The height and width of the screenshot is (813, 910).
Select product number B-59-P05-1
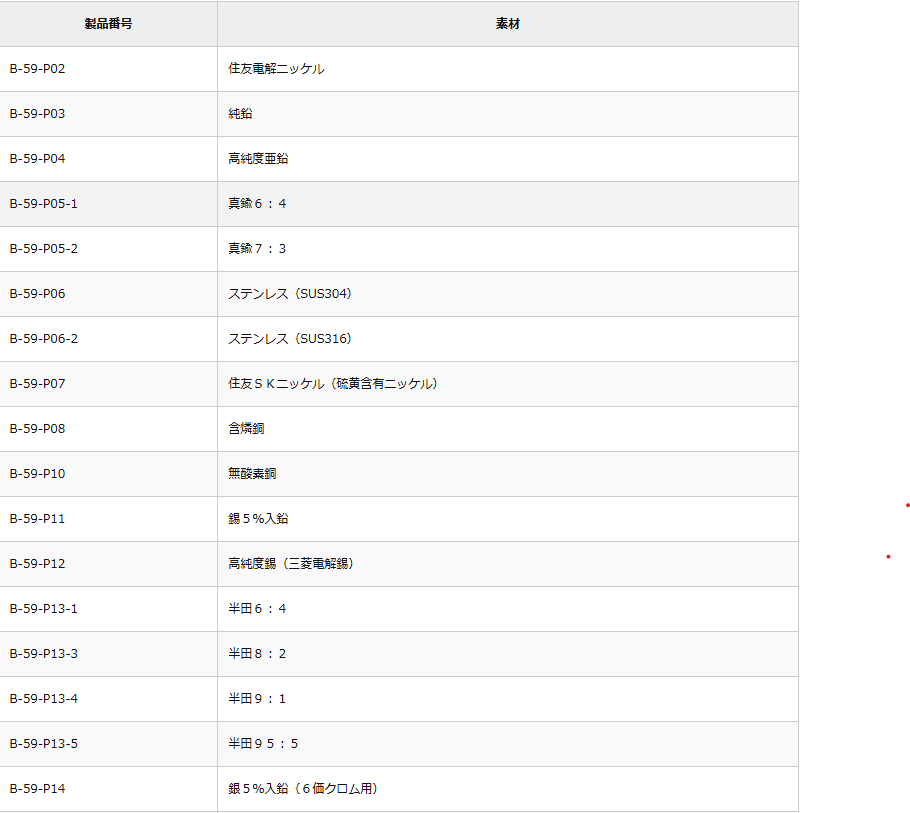pyautogui.click(x=43, y=204)
